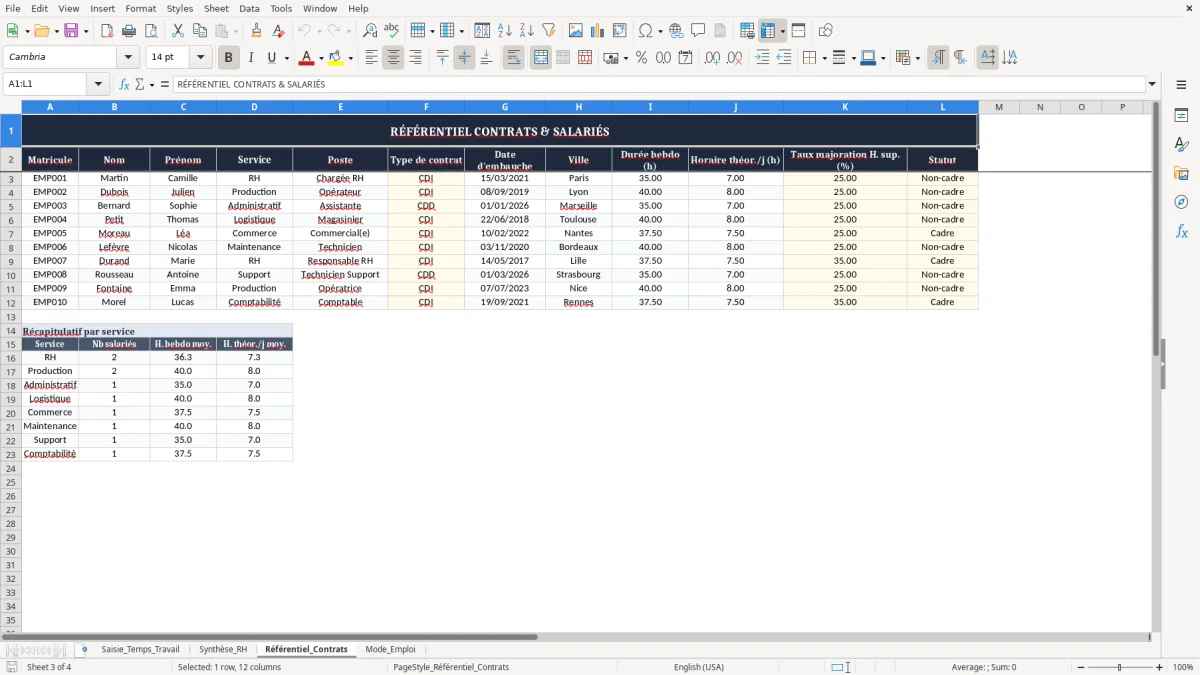Screen dimensions: 1200x675
Task: Select the Clone Formatting paintbrush
Action: 257,31
